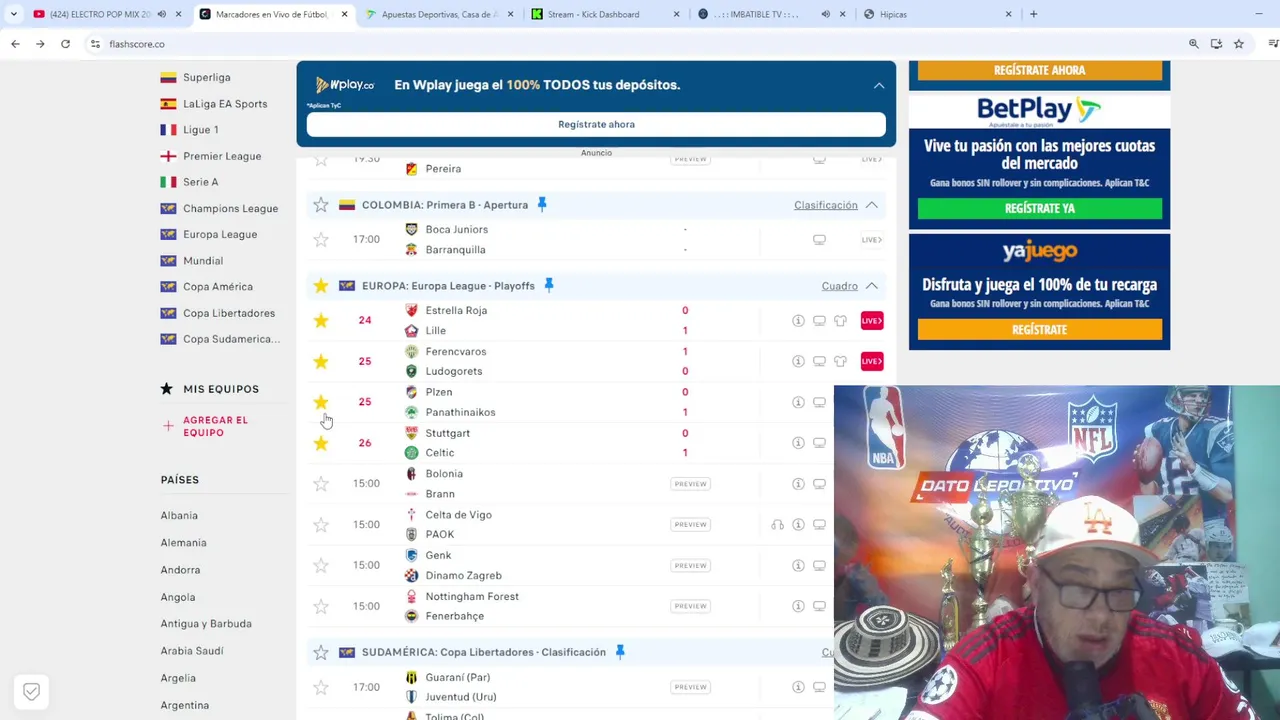Open info icon for Stuttgart vs Celtic

(x=798, y=443)
